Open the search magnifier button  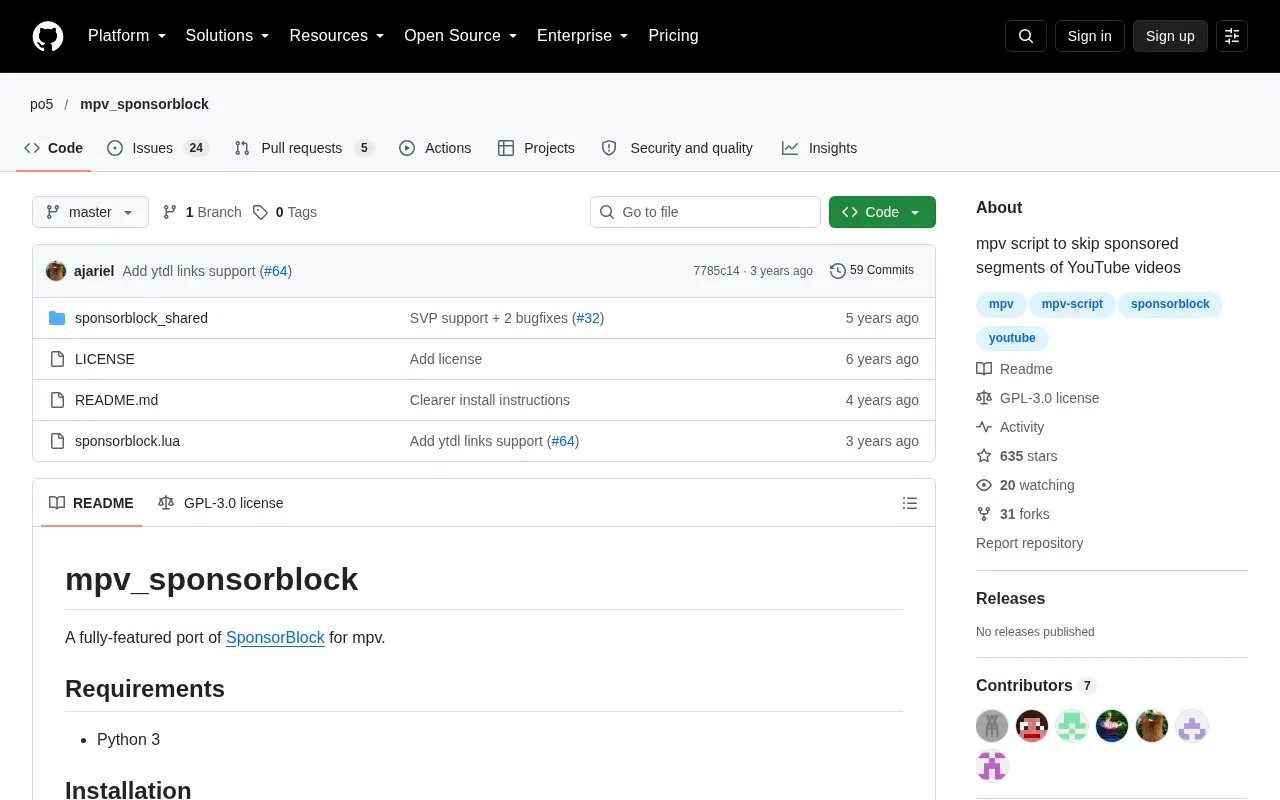tap(1026, 36)
